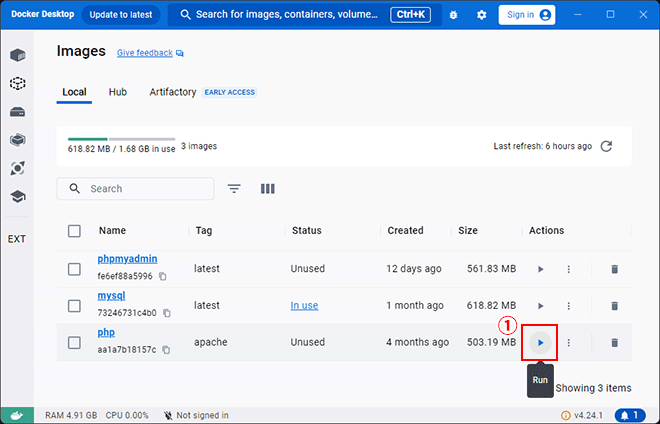Viewport: 660px width, 424px height.
Task: Click the In use status link
Action: [304, 306]
